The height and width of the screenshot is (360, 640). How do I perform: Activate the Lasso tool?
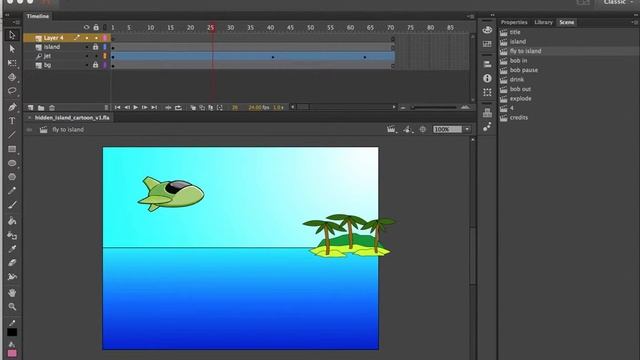click(12, 91)
